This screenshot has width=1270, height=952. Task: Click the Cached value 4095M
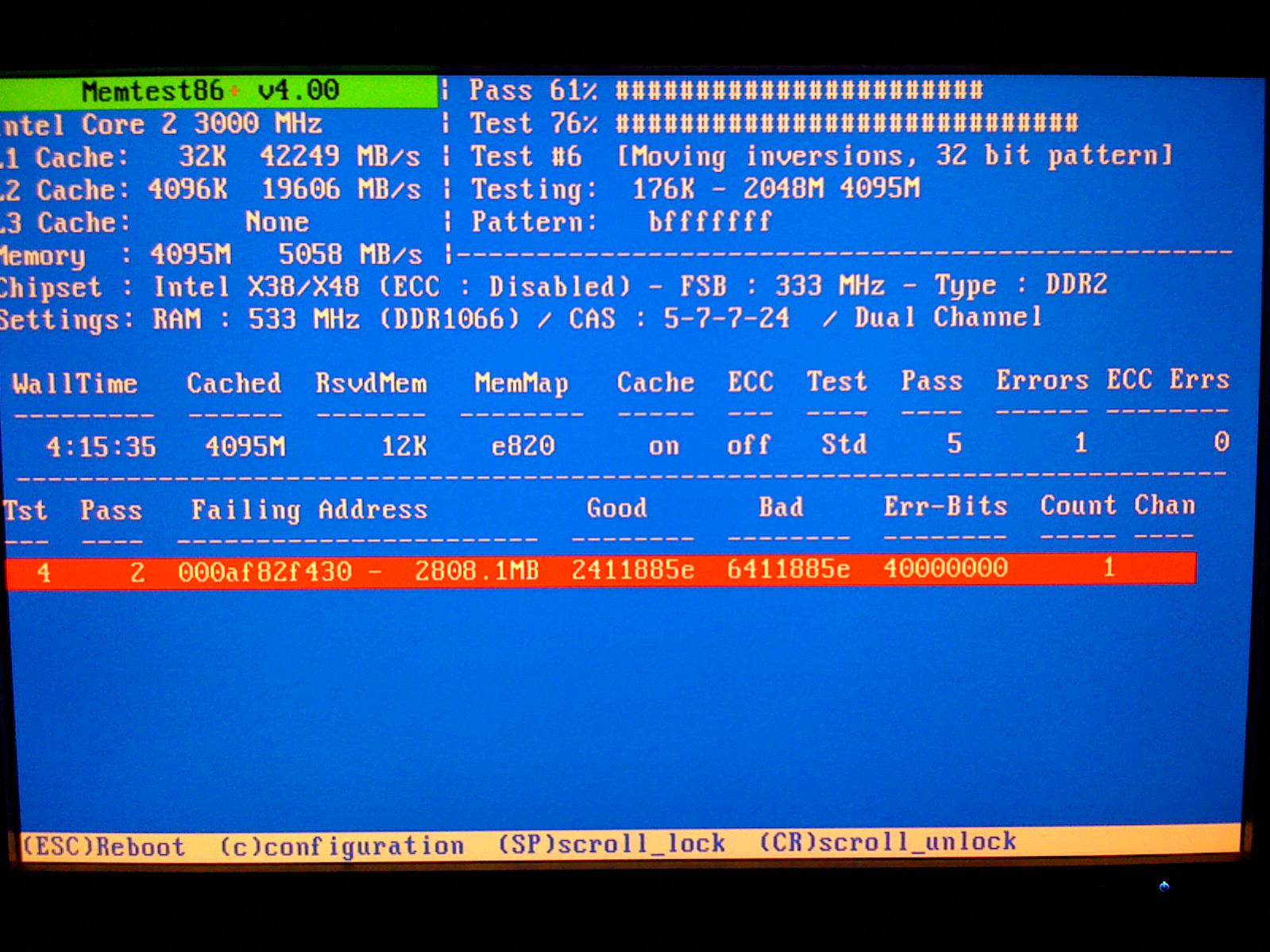click(245, 446)
